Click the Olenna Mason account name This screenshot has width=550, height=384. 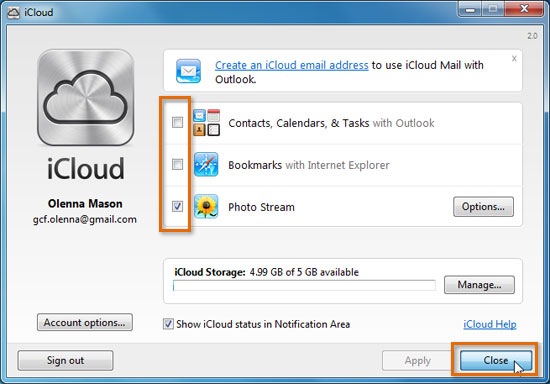pyautogui.click(x=85, y=204)
